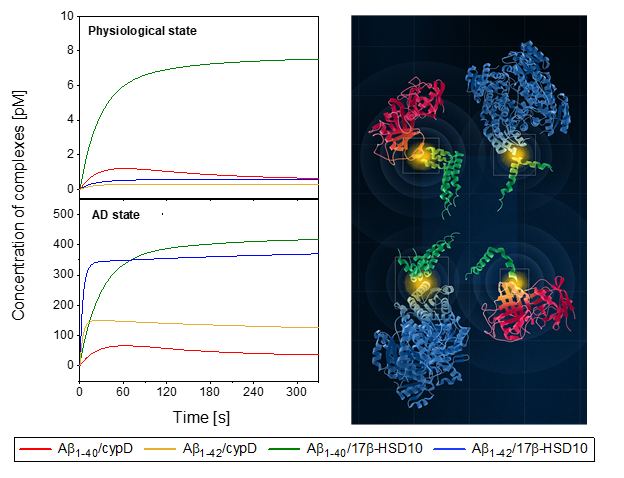Select the Aβ1-42/cypD legend label
The width and height of the screenshot is (624, 478).
pyautogui.click(x=219, y=450)
